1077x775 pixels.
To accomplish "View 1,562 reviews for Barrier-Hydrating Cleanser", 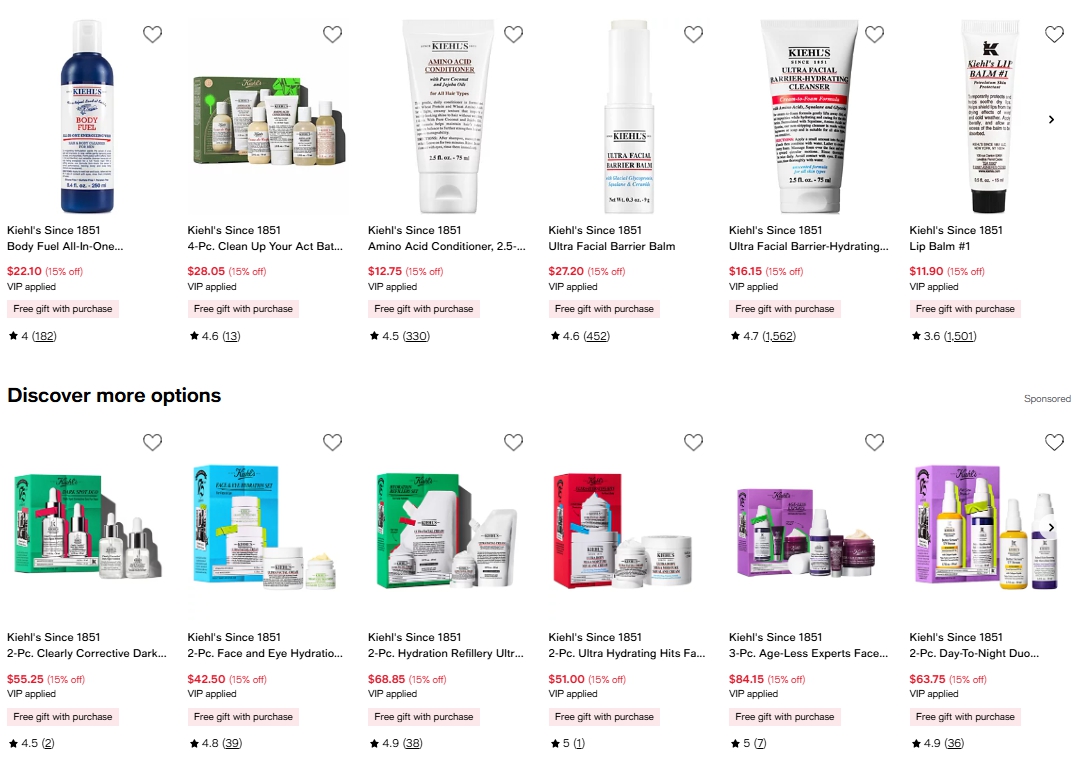I will [x=779, y=336].
